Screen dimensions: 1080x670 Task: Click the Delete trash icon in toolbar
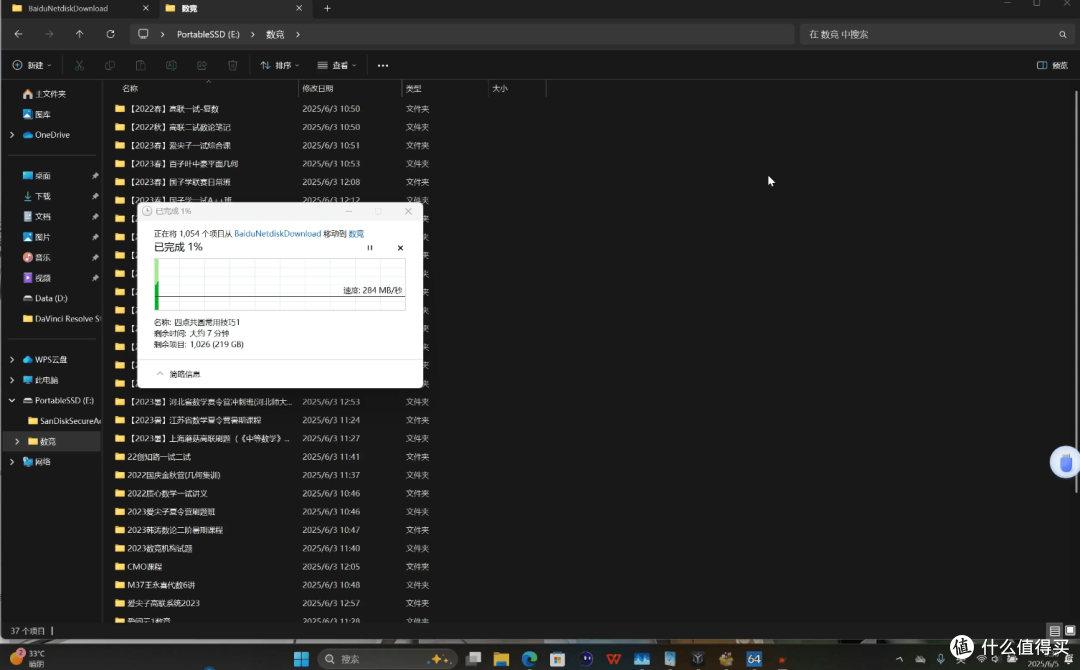[x=233, y=65]
